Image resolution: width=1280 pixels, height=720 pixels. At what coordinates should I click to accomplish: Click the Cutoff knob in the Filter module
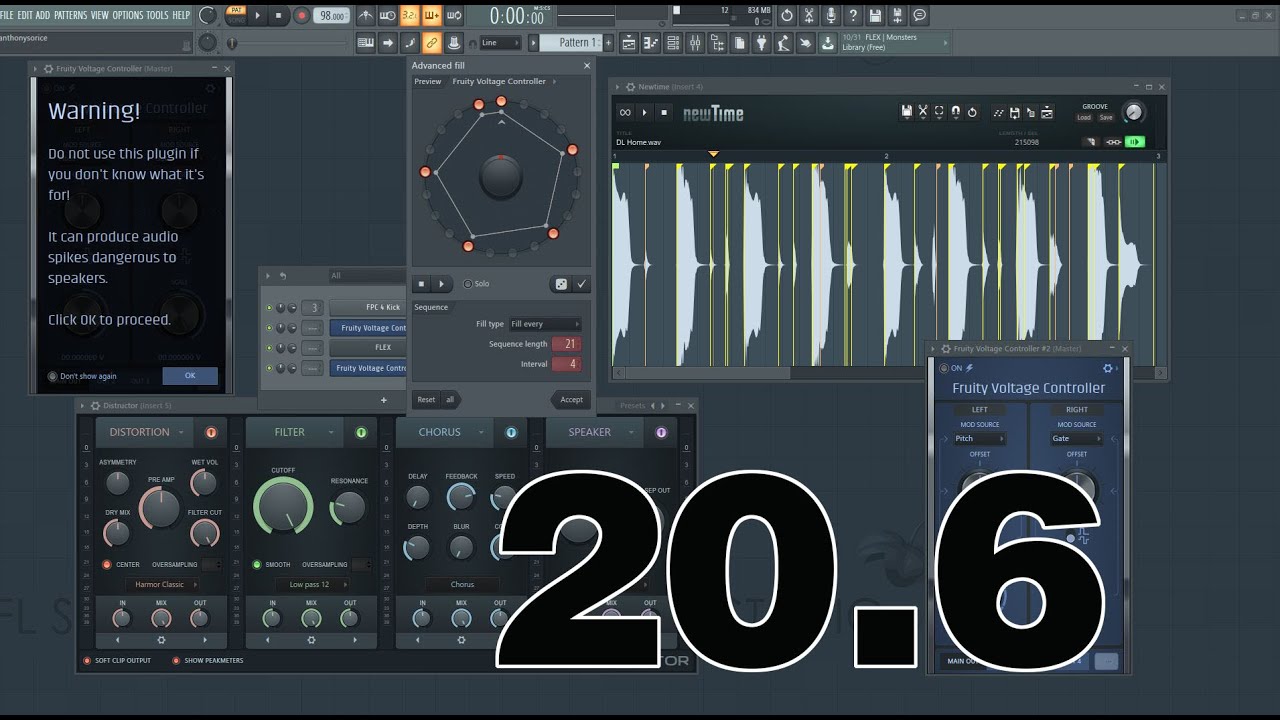[284, 505]
